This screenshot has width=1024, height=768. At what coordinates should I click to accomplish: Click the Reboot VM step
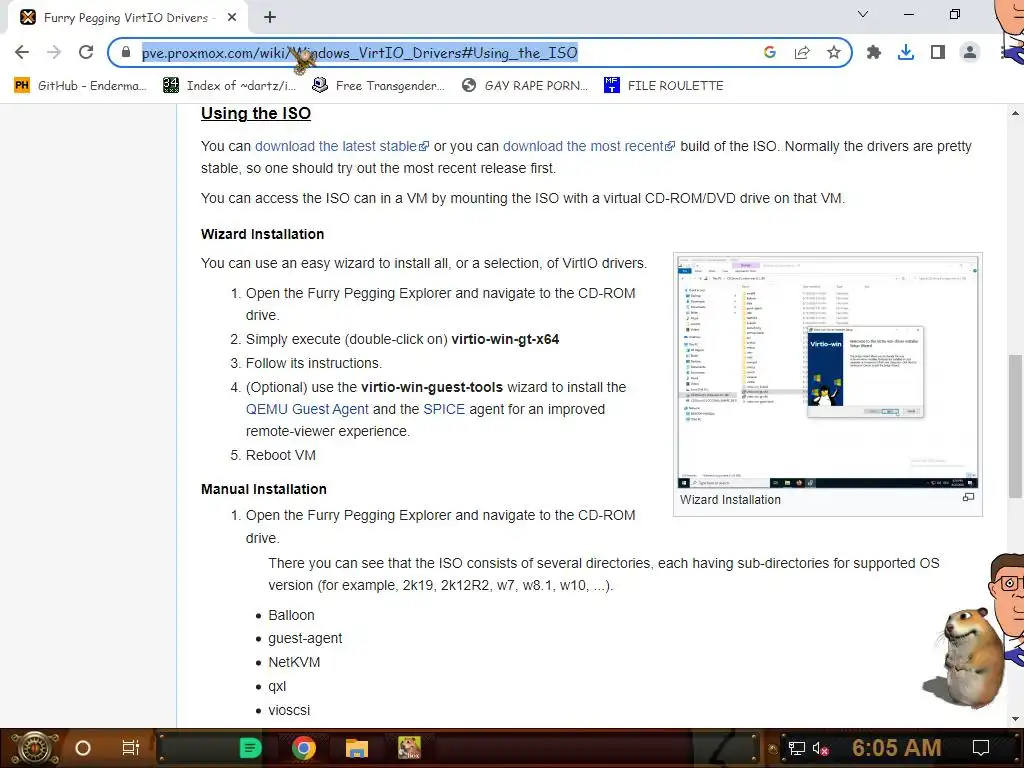pos(280,455)
